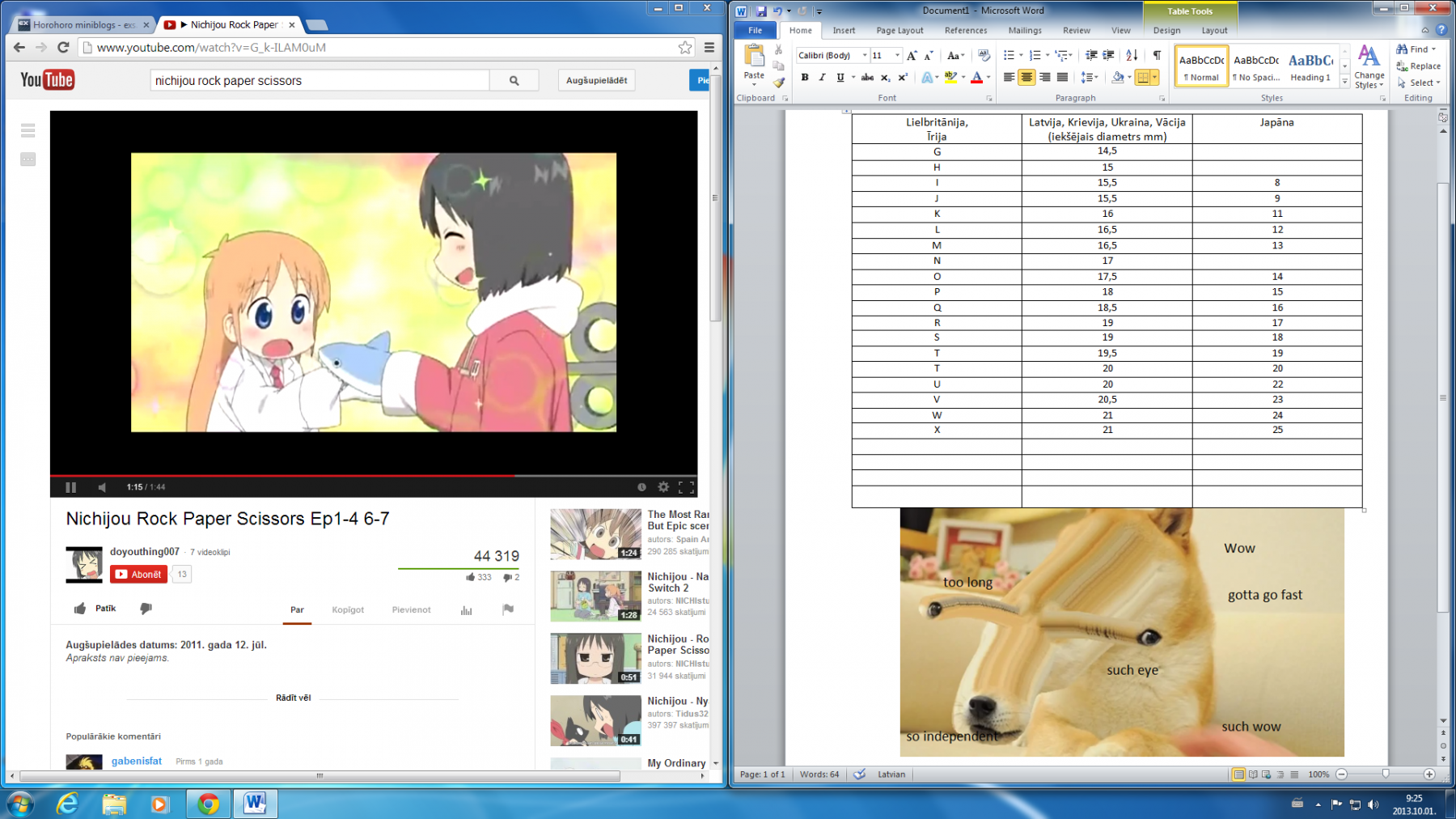1456x819 pixels.
Task: Open the doyouthing007 channel link
Action: click(145, 552)
